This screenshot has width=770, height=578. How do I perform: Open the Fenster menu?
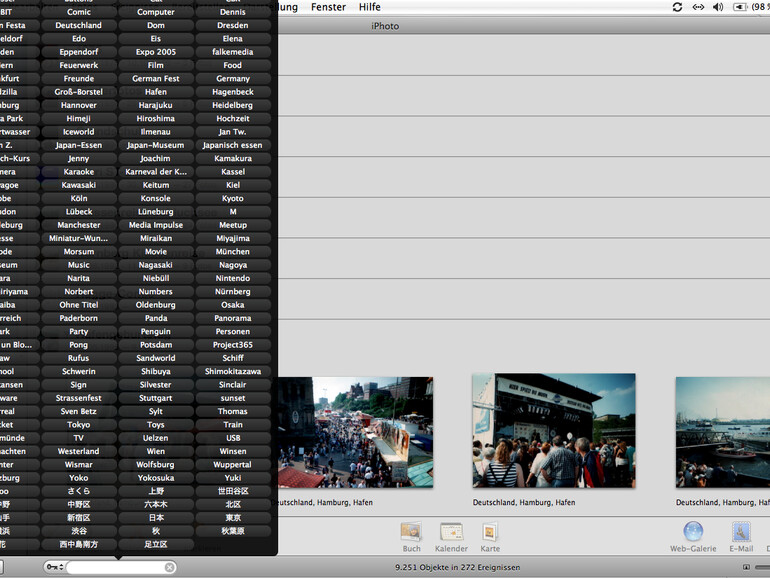pos(328,7)
